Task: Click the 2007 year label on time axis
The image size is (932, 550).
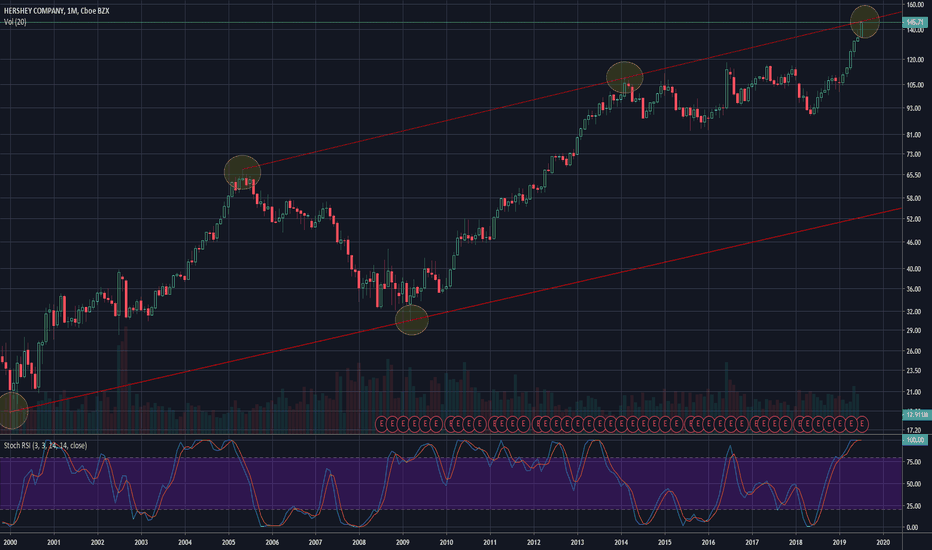Action: click(316, 542)
